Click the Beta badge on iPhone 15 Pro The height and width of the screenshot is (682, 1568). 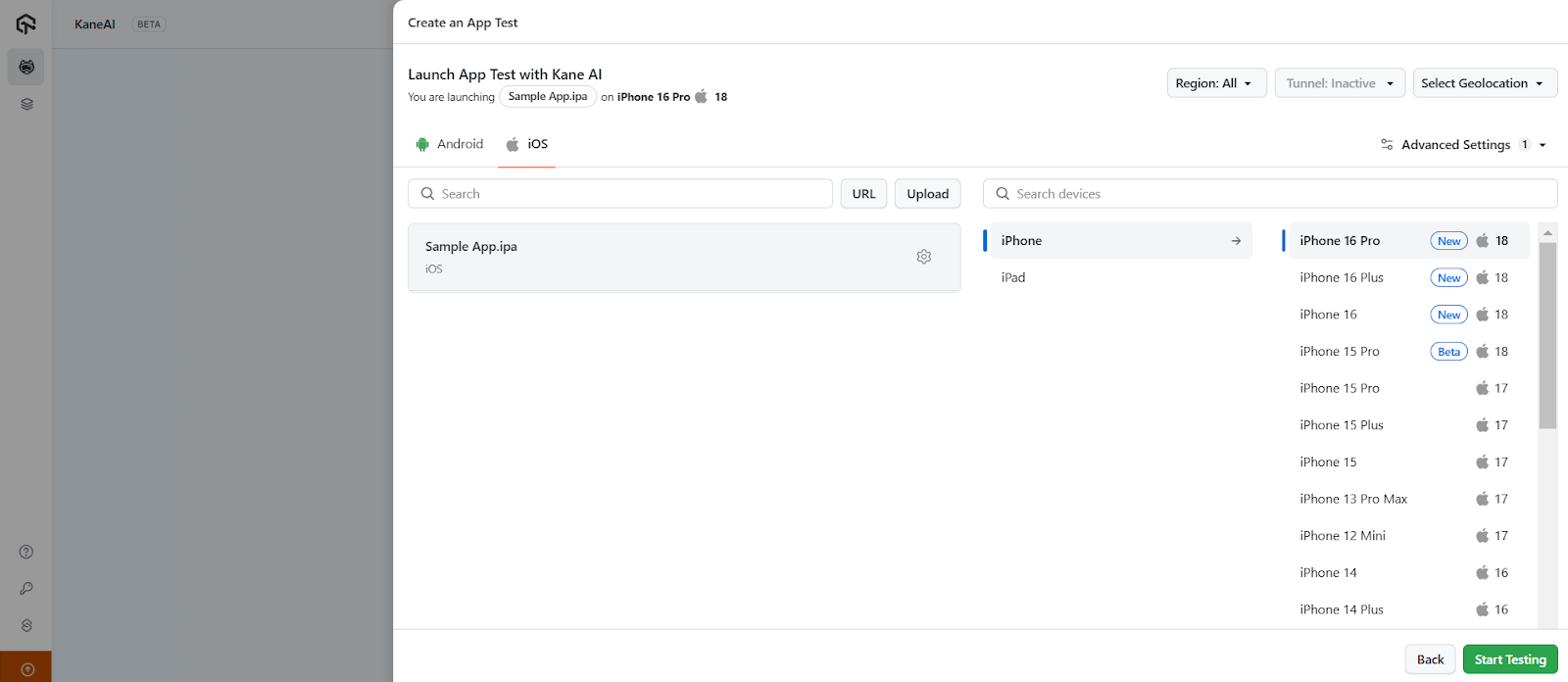point(1448,352)
